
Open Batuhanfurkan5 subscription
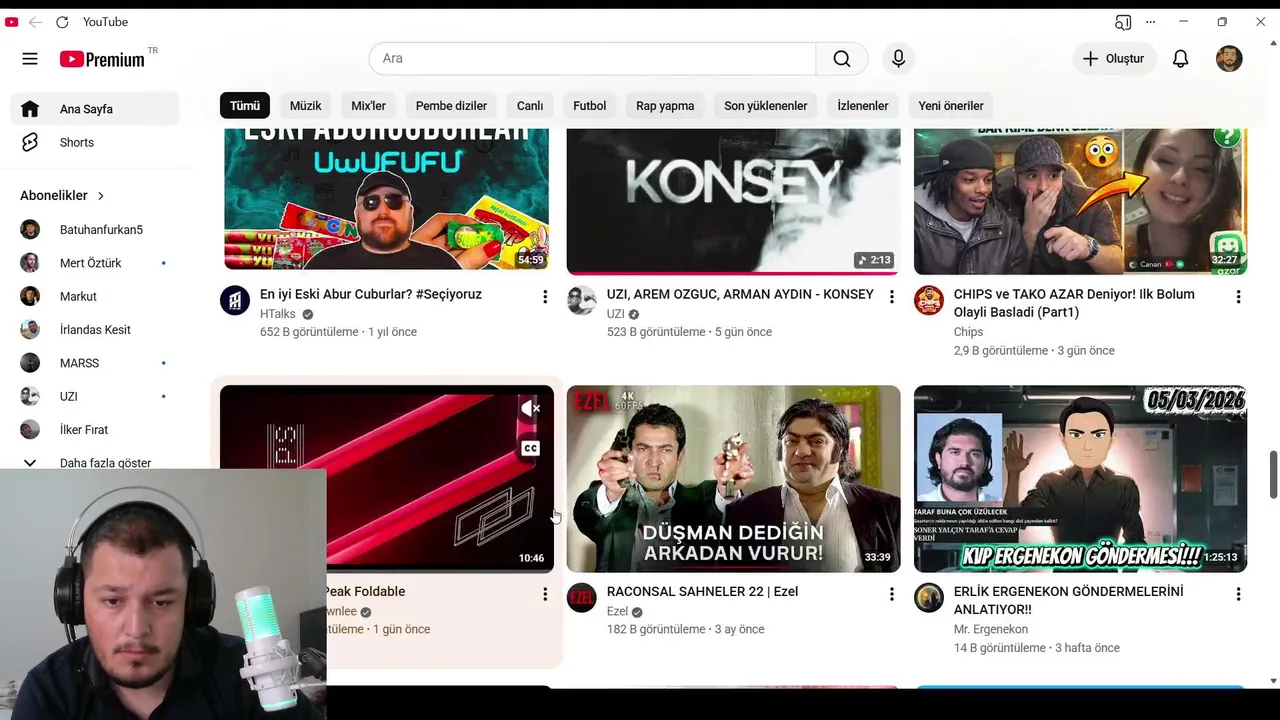[95, 230]
